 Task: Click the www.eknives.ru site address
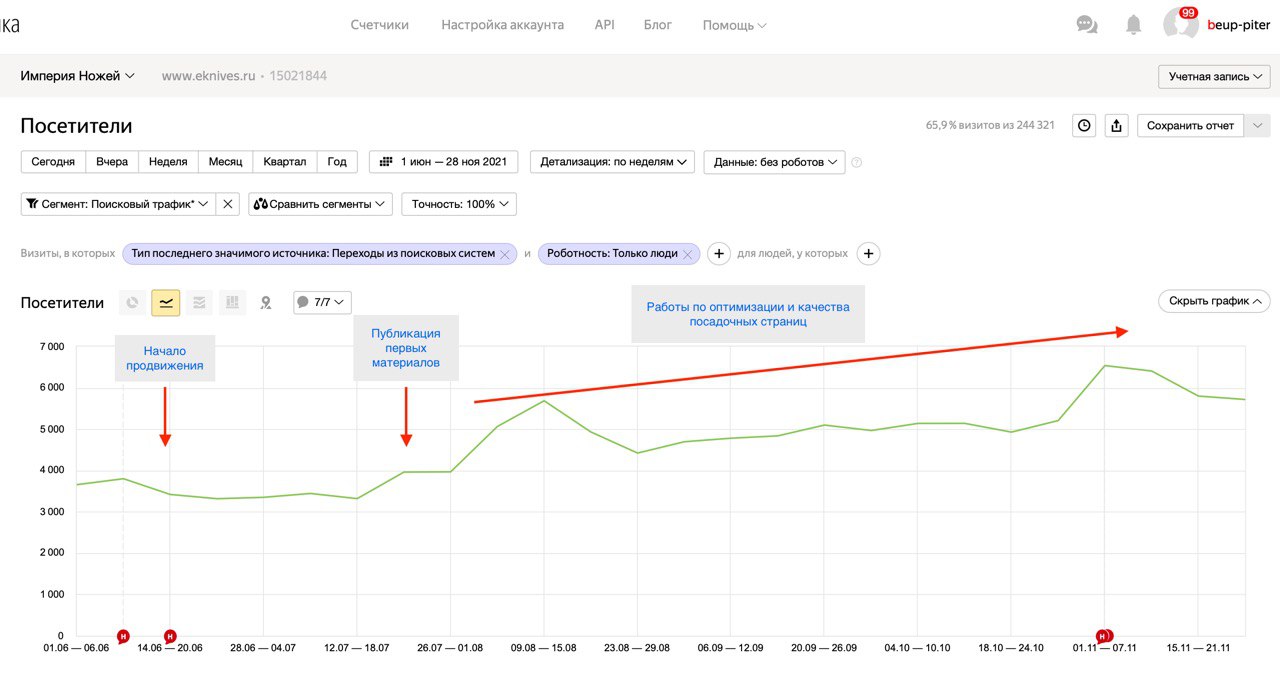(208, 76)
